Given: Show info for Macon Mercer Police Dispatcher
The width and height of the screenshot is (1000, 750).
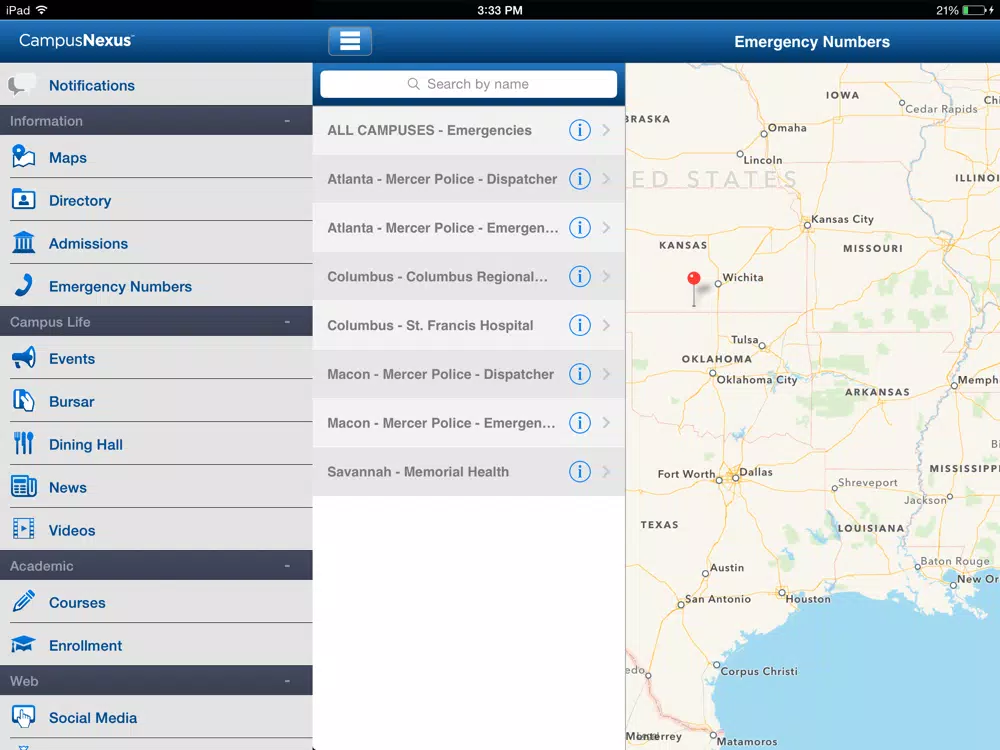Looking at the screenshot, I should point(580,374).
